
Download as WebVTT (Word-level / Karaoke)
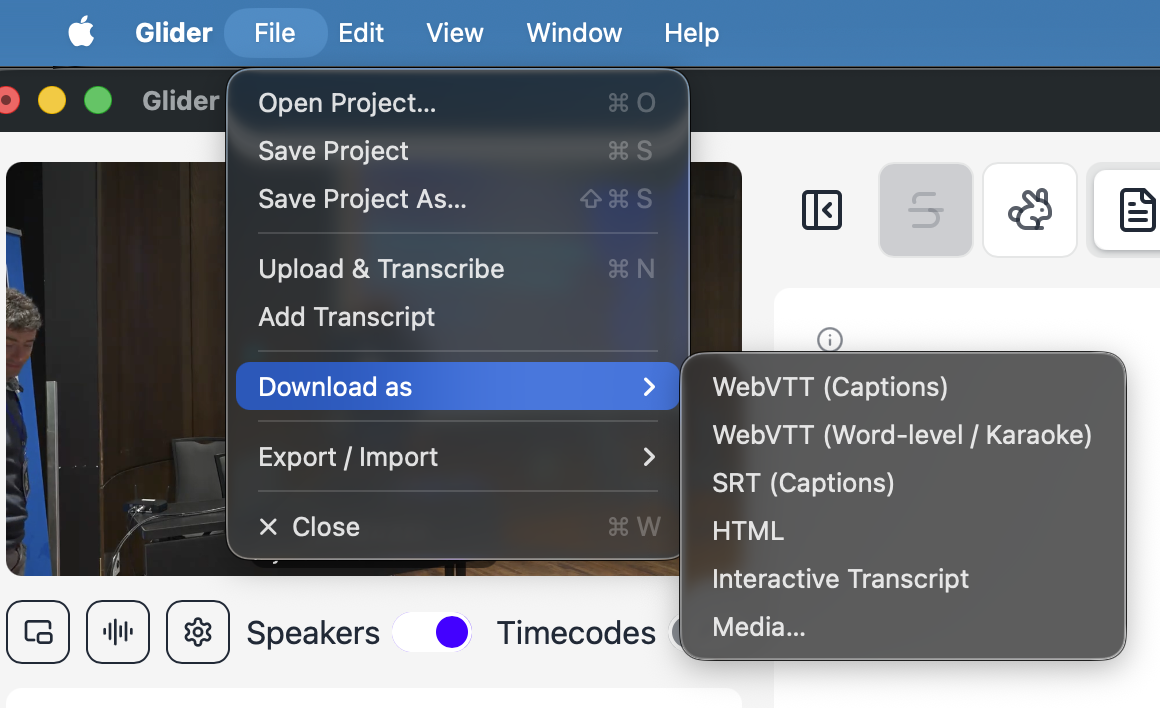coord(903,435)
